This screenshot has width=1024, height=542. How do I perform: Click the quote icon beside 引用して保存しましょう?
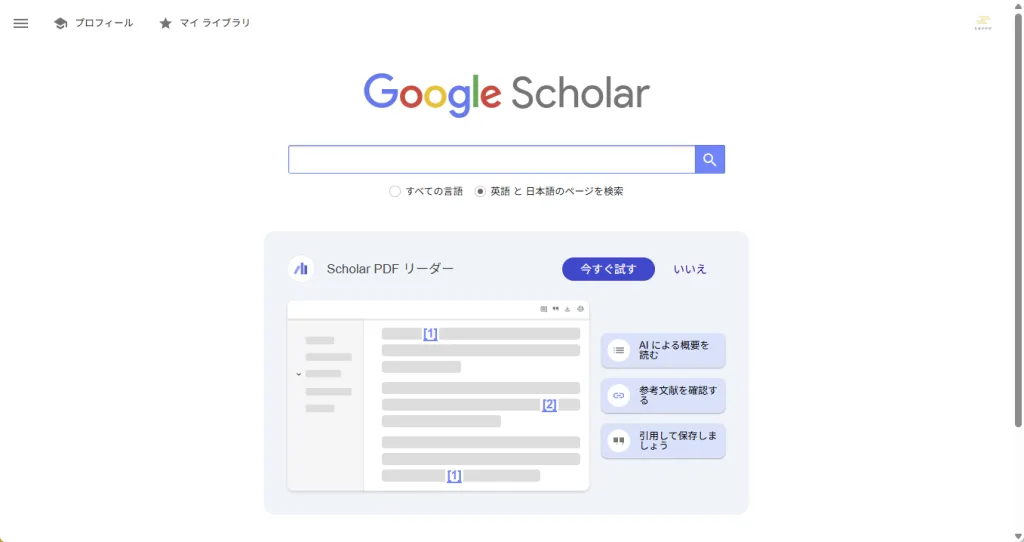[x=619, y=440]
